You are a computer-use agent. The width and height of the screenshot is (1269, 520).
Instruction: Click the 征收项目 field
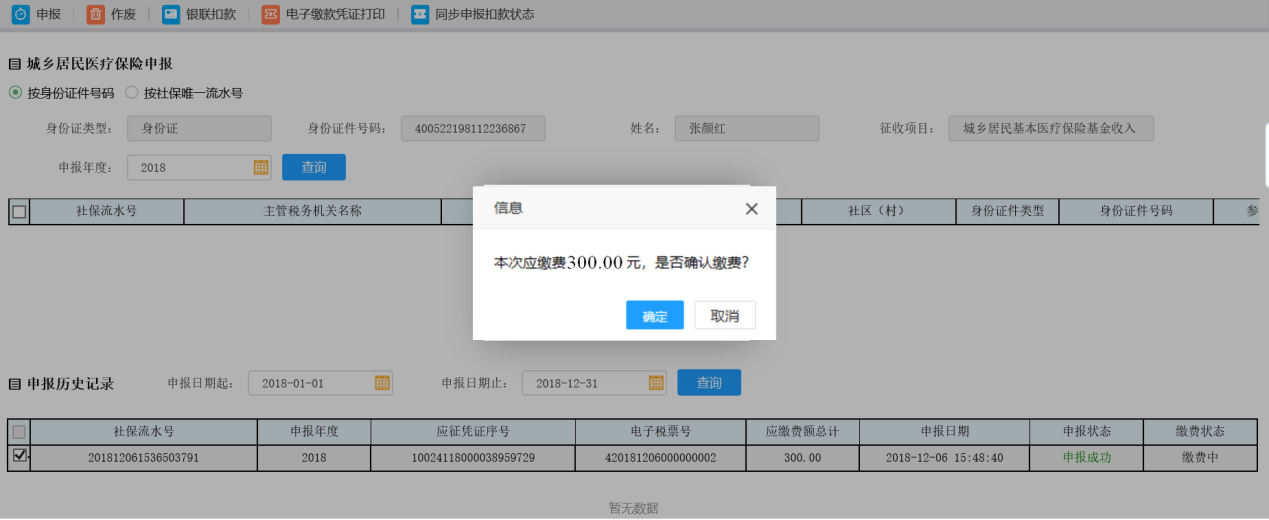1050,128
